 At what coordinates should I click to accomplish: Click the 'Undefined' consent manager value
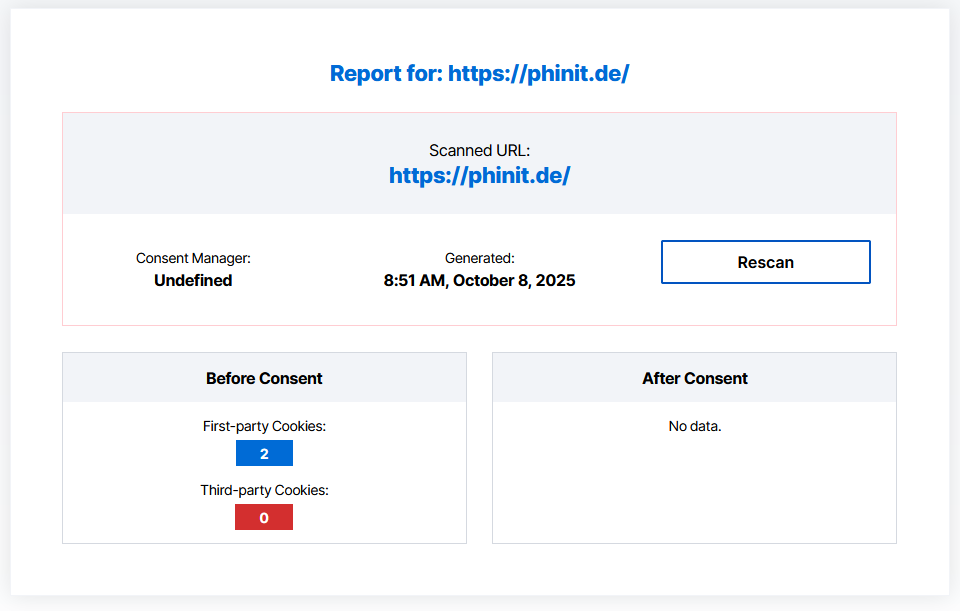(193, 281)
